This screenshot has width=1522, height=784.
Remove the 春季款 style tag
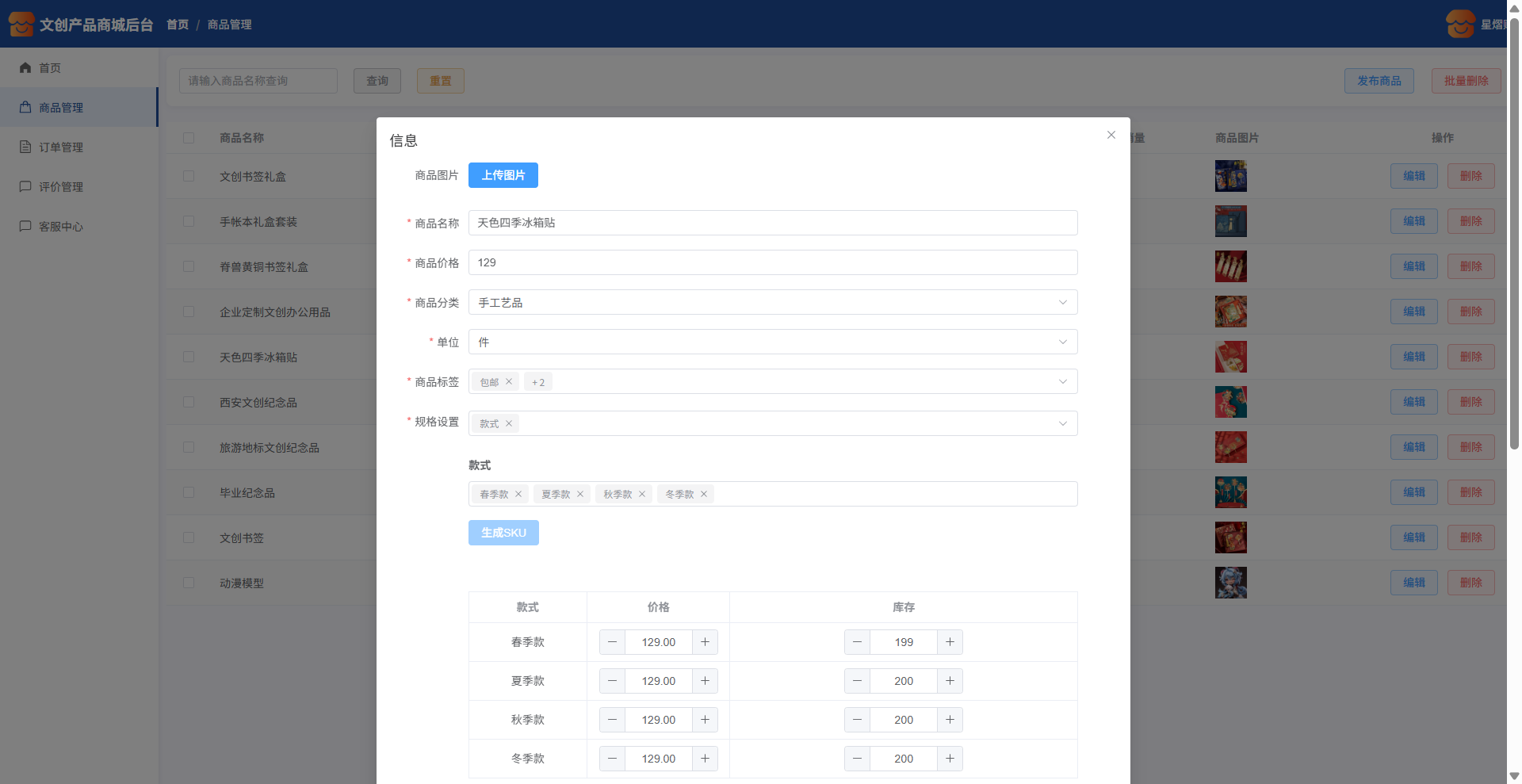pyautogui.click(x=518, y=494)
